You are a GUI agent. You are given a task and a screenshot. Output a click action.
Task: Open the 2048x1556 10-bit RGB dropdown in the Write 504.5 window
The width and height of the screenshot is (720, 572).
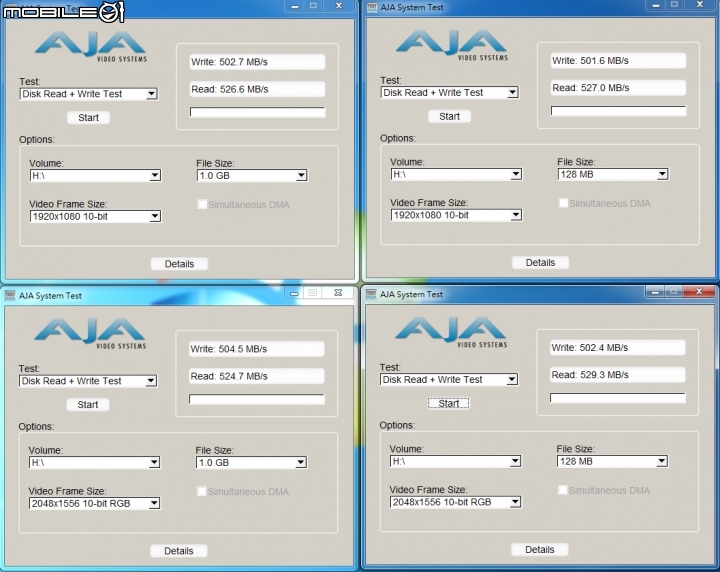click(94, 503)
